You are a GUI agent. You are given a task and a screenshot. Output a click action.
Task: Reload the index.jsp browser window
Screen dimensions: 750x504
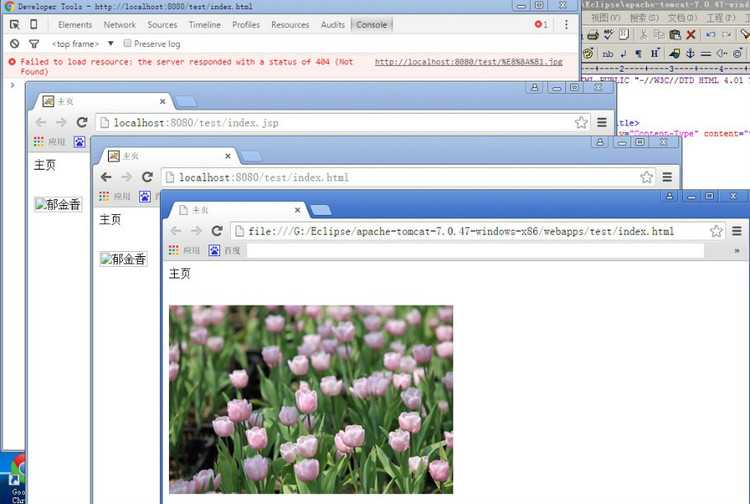pyautogui.click(x=82, y=122)
